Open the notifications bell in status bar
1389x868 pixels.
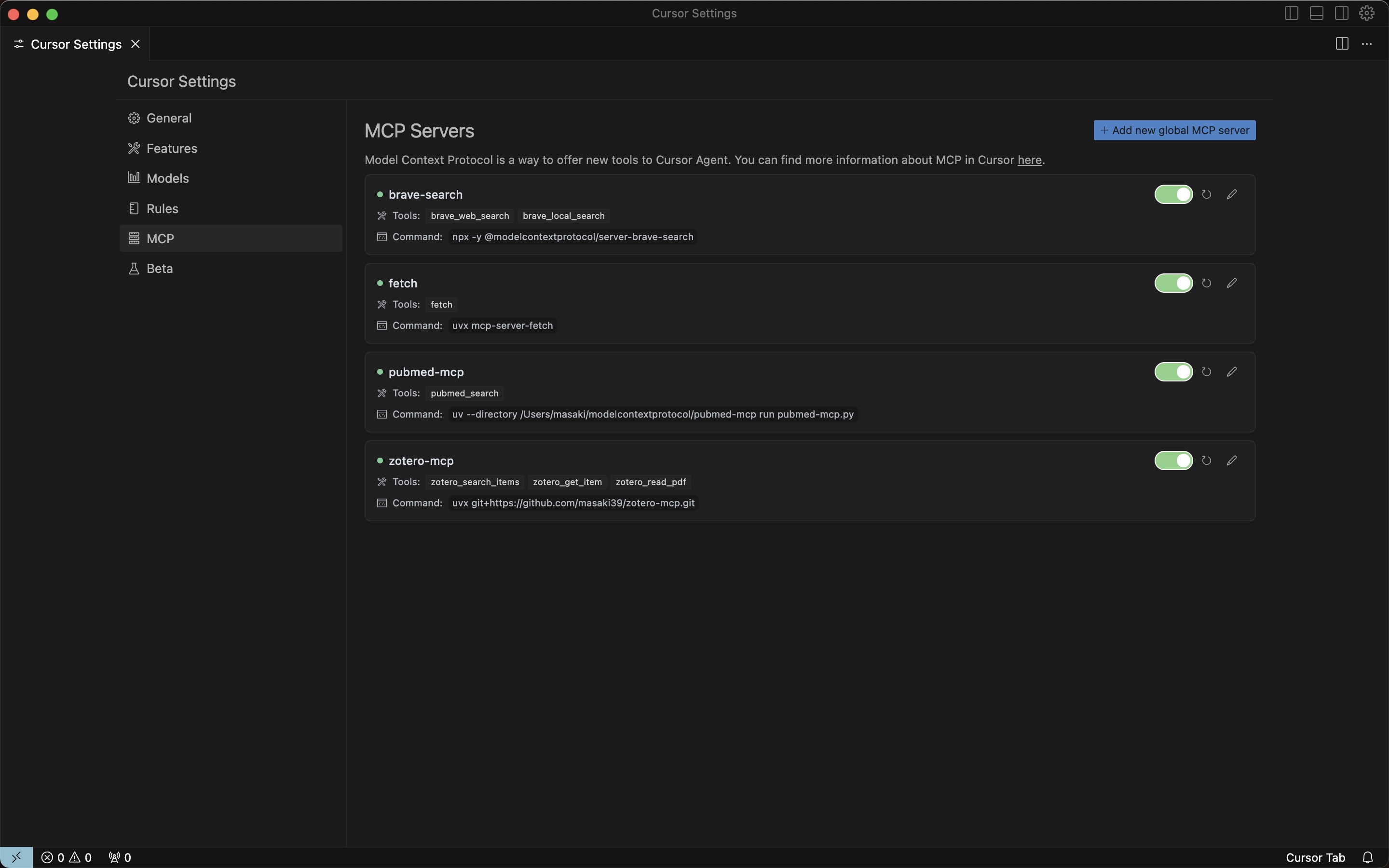[x=1368, y=857]
